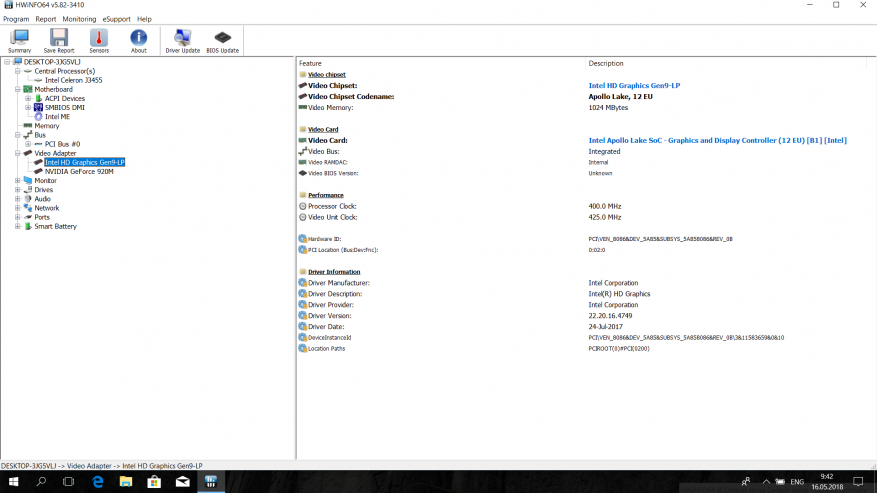Open Task View on the taskbar
Viewport: 877px width, 493px height.
point(68,481)
